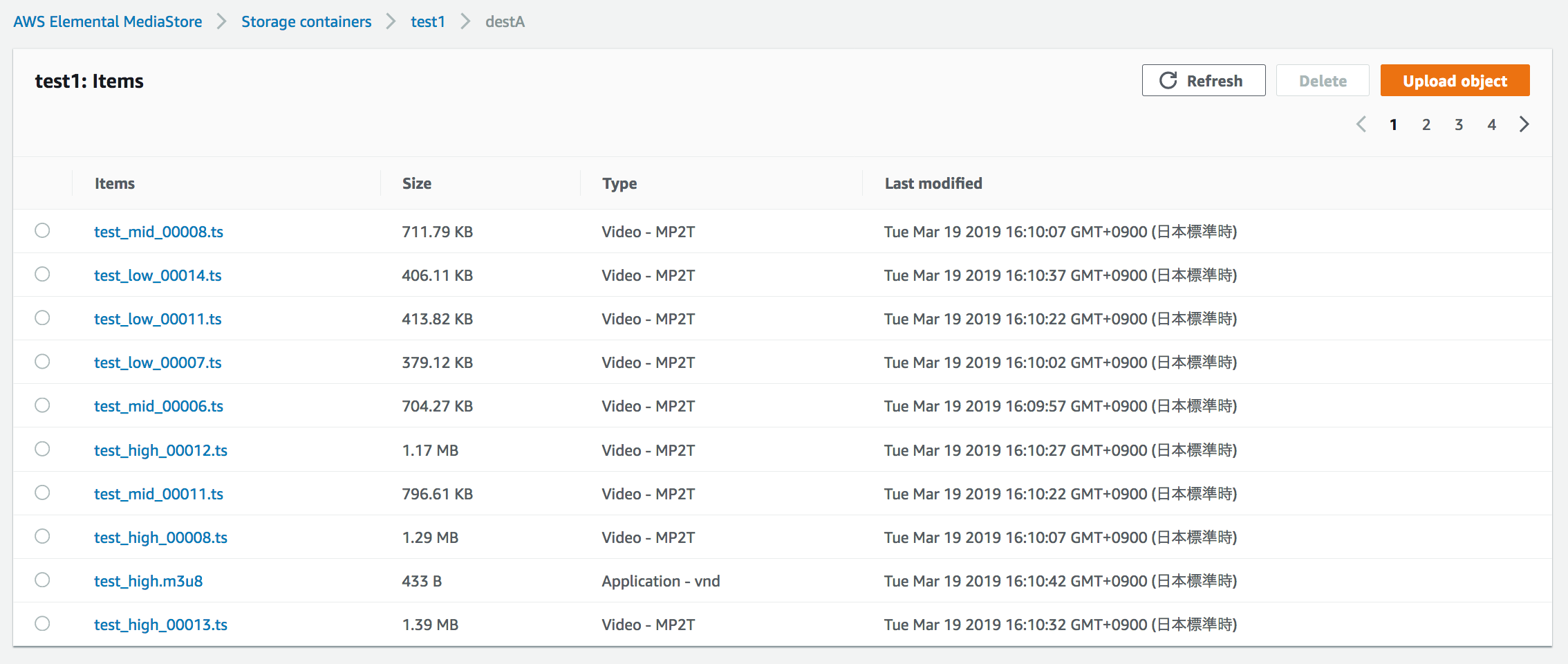This screenshot has height=664, width=1568.
Task: Select page 4 in pagination
Action: point(1492,124)
